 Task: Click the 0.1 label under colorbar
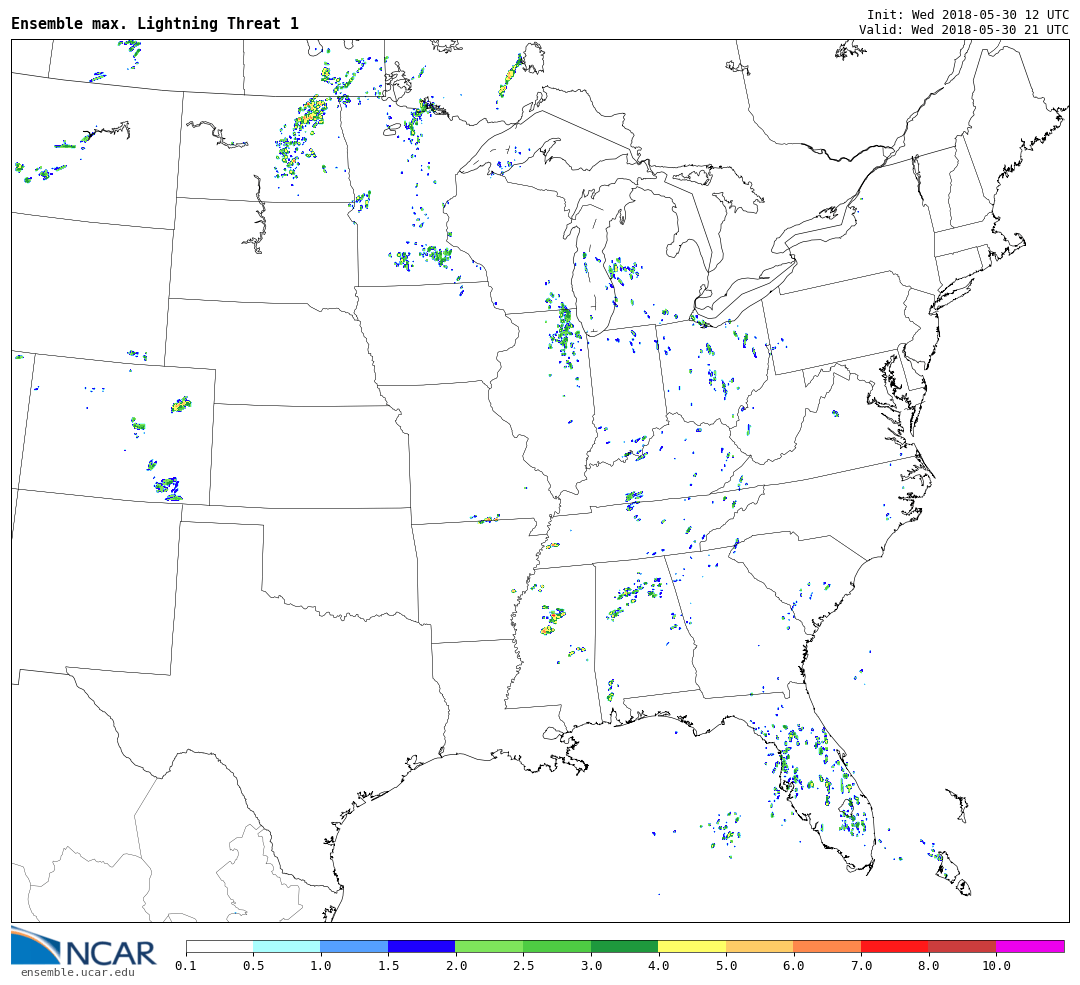point(186,966)
